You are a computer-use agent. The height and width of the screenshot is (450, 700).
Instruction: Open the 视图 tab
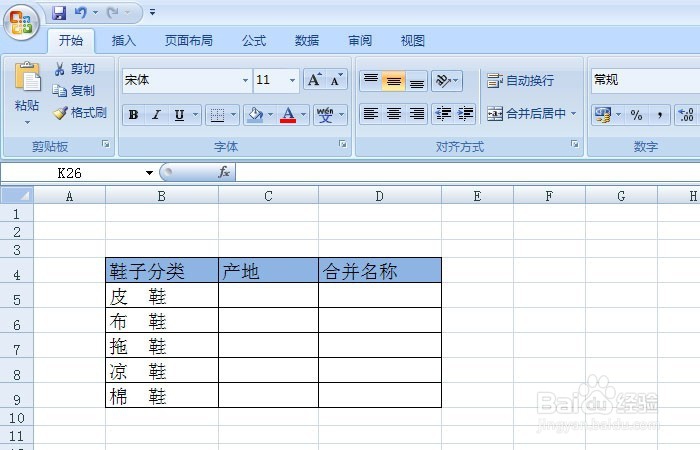pos(412,41)
